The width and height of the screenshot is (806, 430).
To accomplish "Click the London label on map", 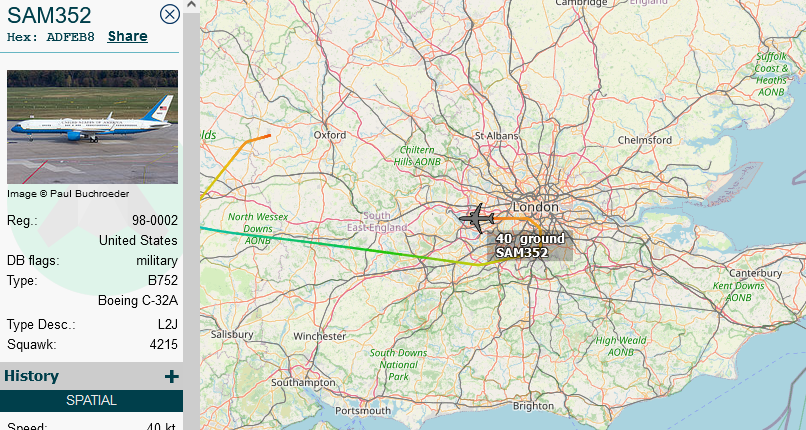I will point(536,207).
